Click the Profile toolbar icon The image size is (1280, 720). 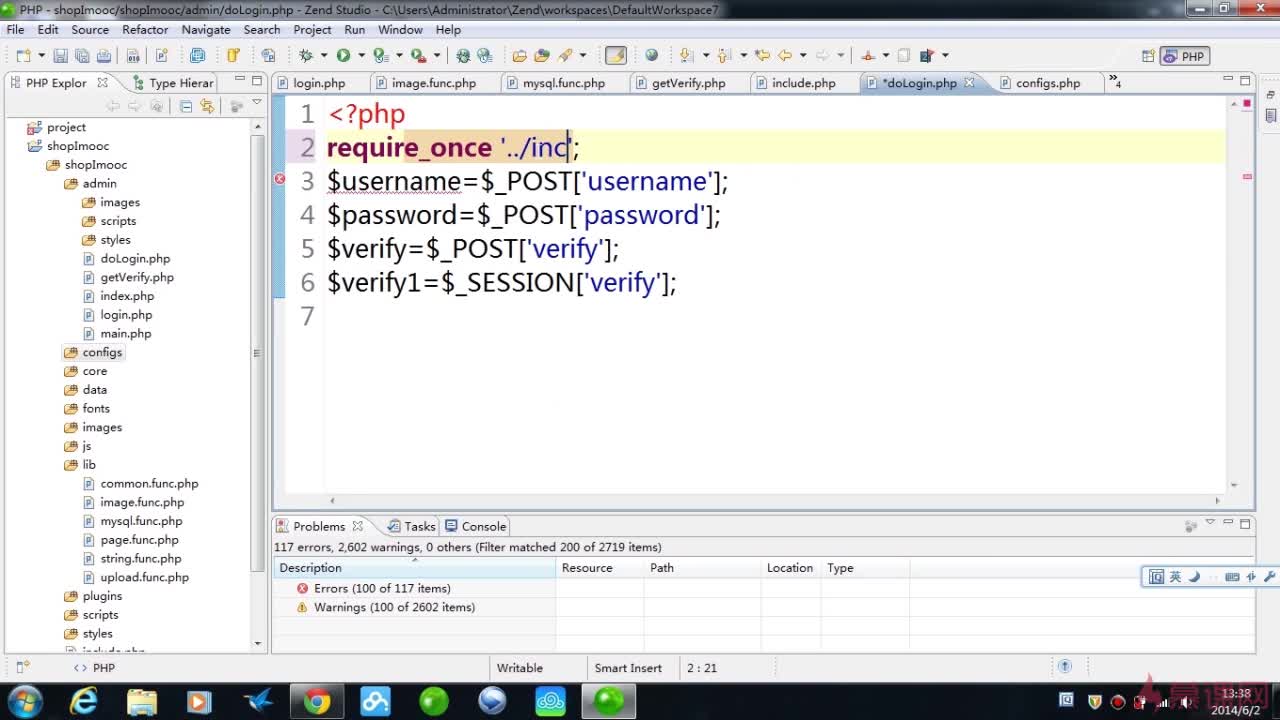[x=380, y=56]
